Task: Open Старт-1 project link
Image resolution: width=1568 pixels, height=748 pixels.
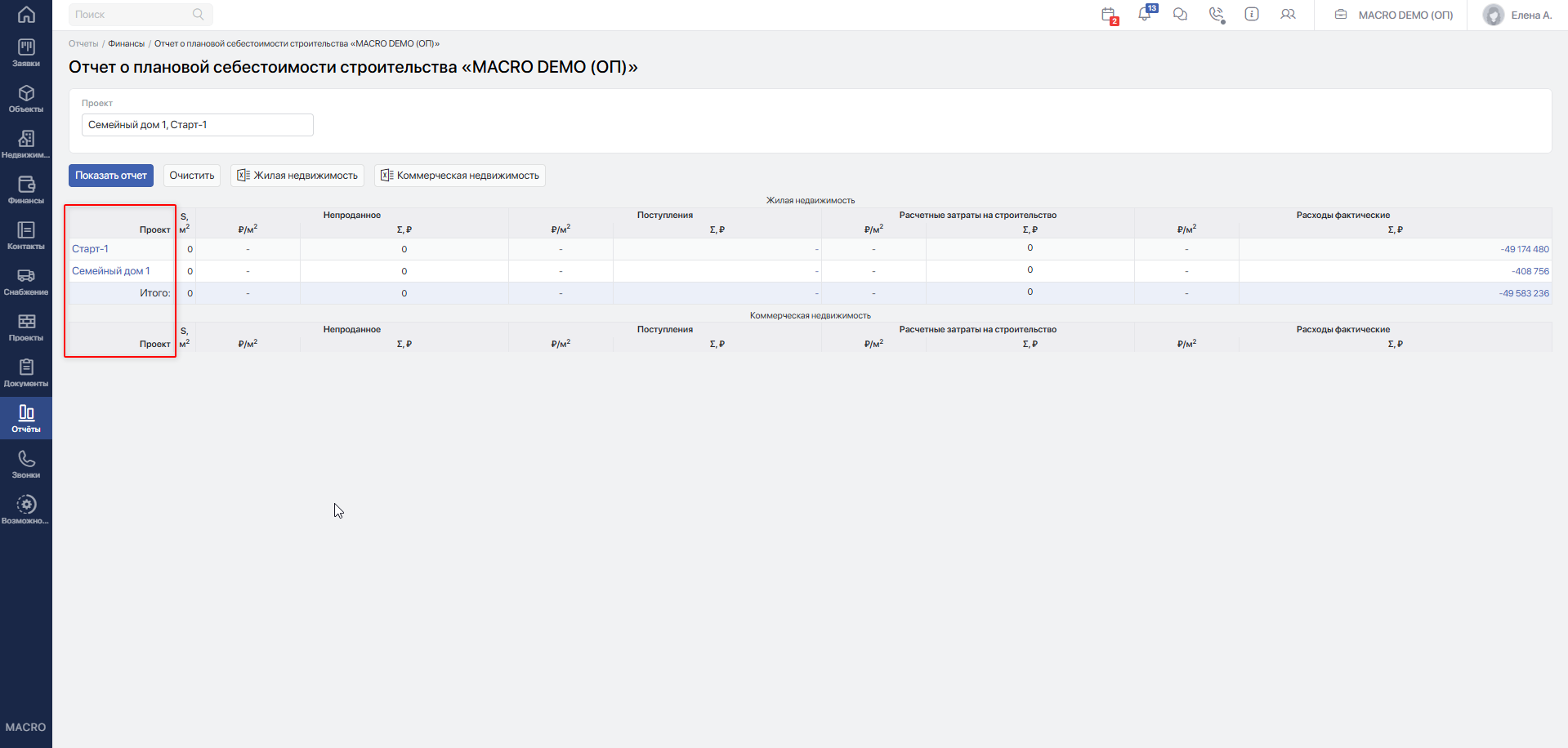Action: coord(90,249)
